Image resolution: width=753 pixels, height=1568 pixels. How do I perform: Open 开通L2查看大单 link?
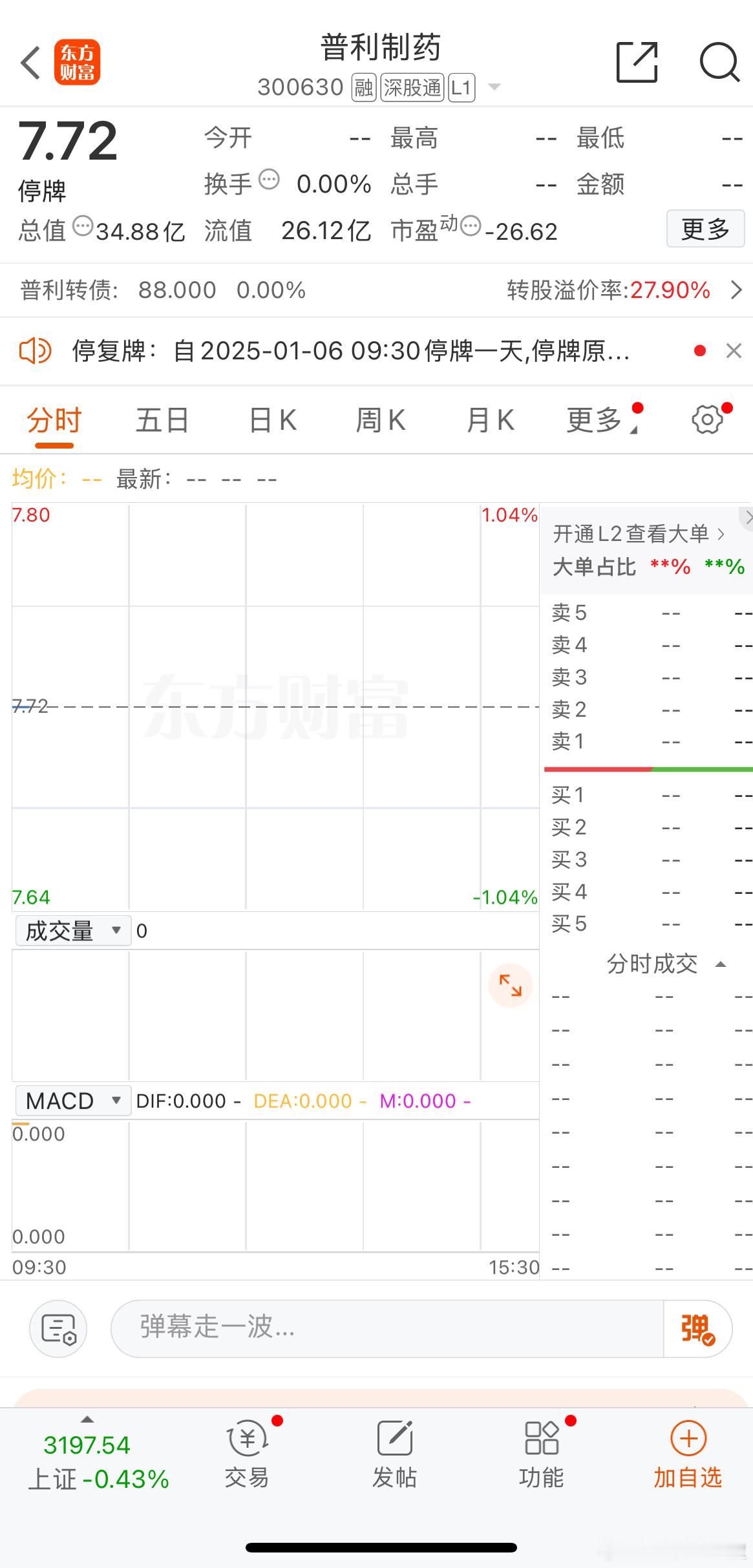click(639, 534)
